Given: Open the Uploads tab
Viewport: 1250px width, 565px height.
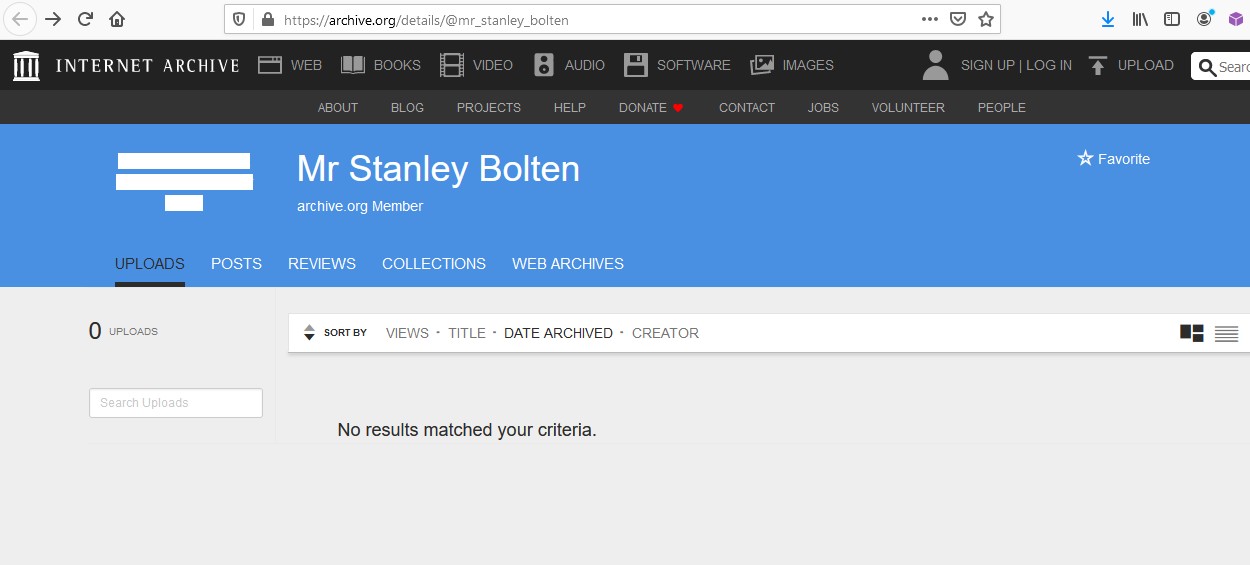Looking at the screenshot, I should (150, 264).
